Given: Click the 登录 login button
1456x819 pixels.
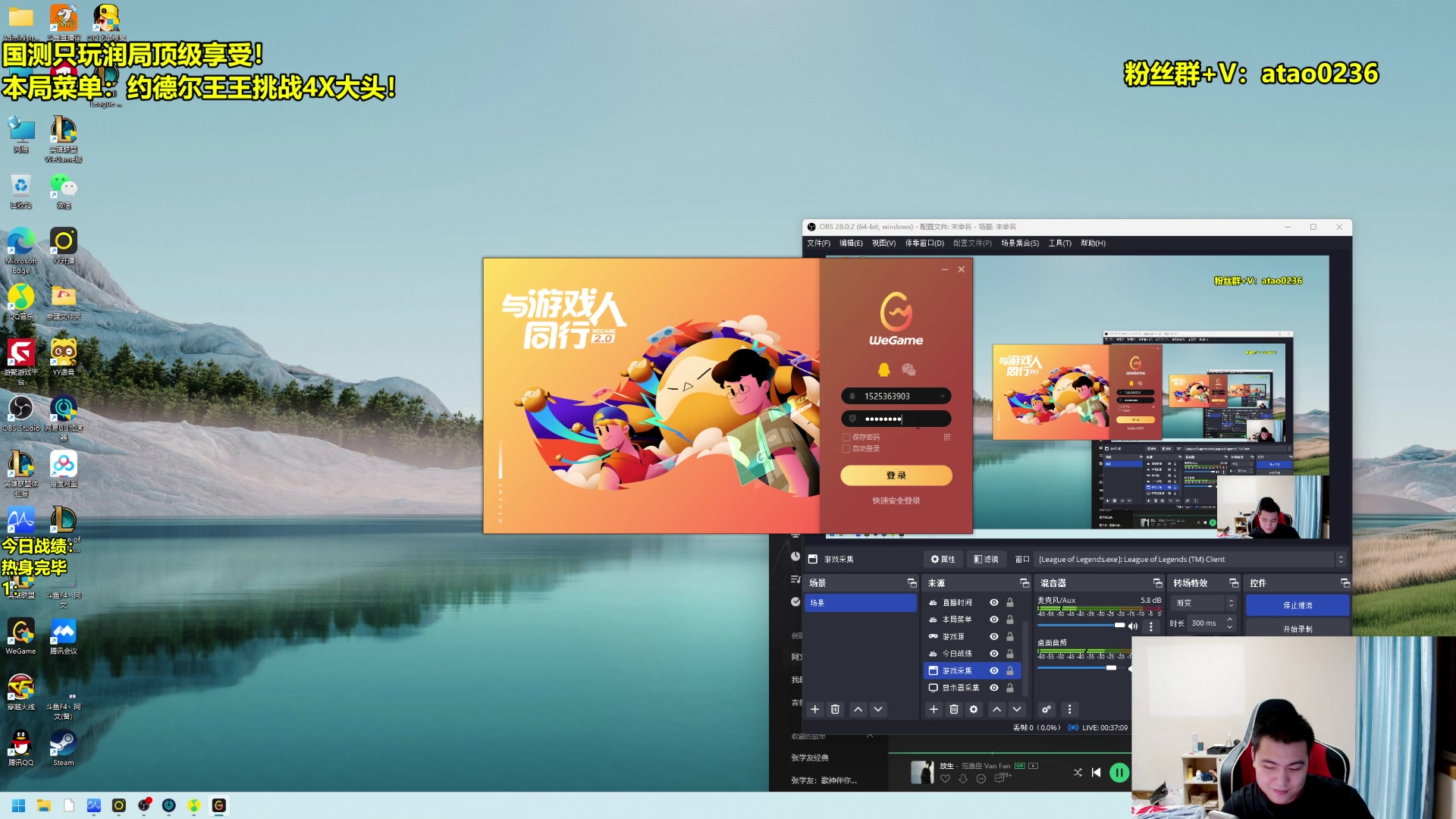Looking at the screenshot, I should point(896,475).
